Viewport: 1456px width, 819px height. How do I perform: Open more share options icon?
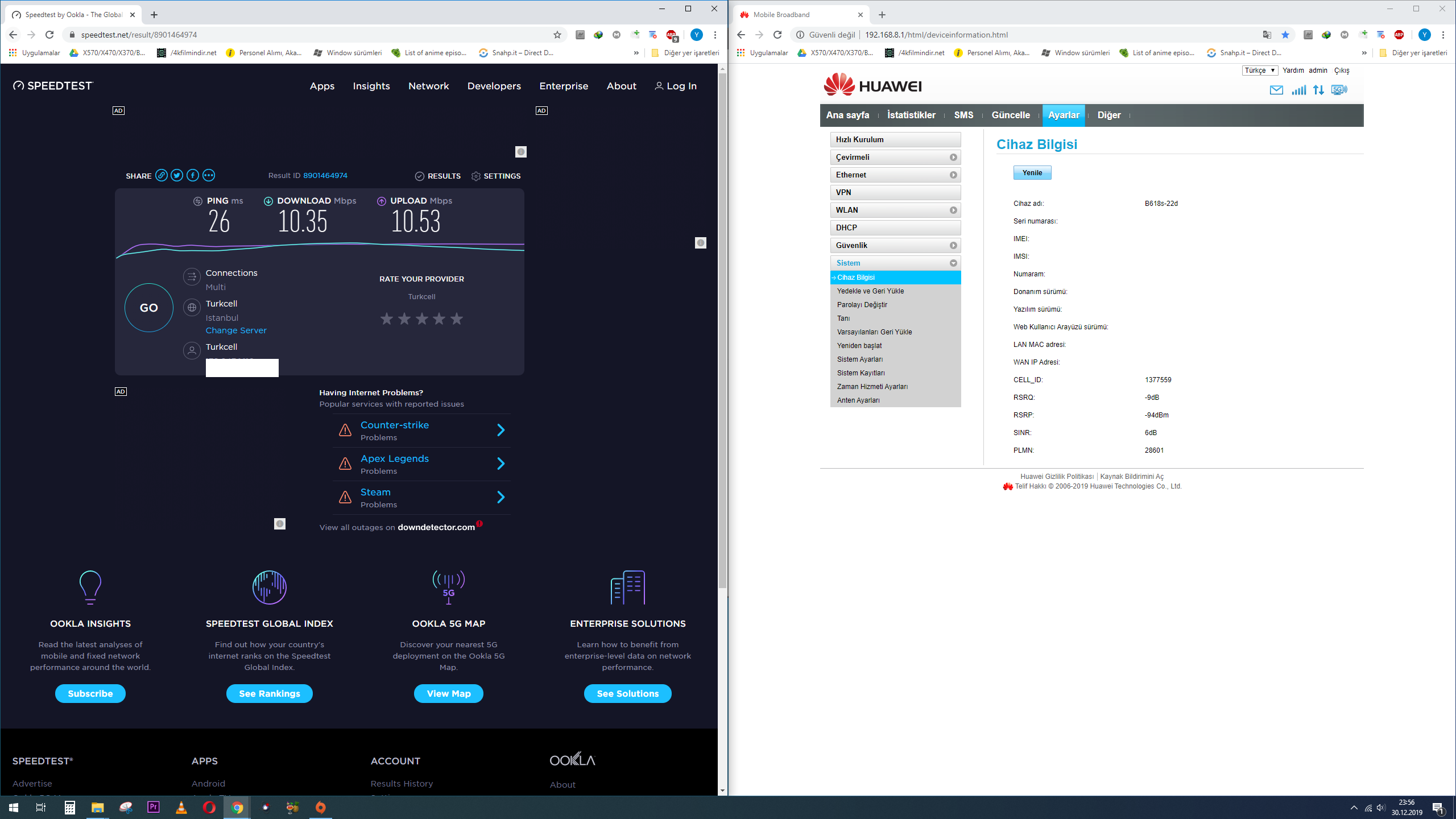click(209, 175)
